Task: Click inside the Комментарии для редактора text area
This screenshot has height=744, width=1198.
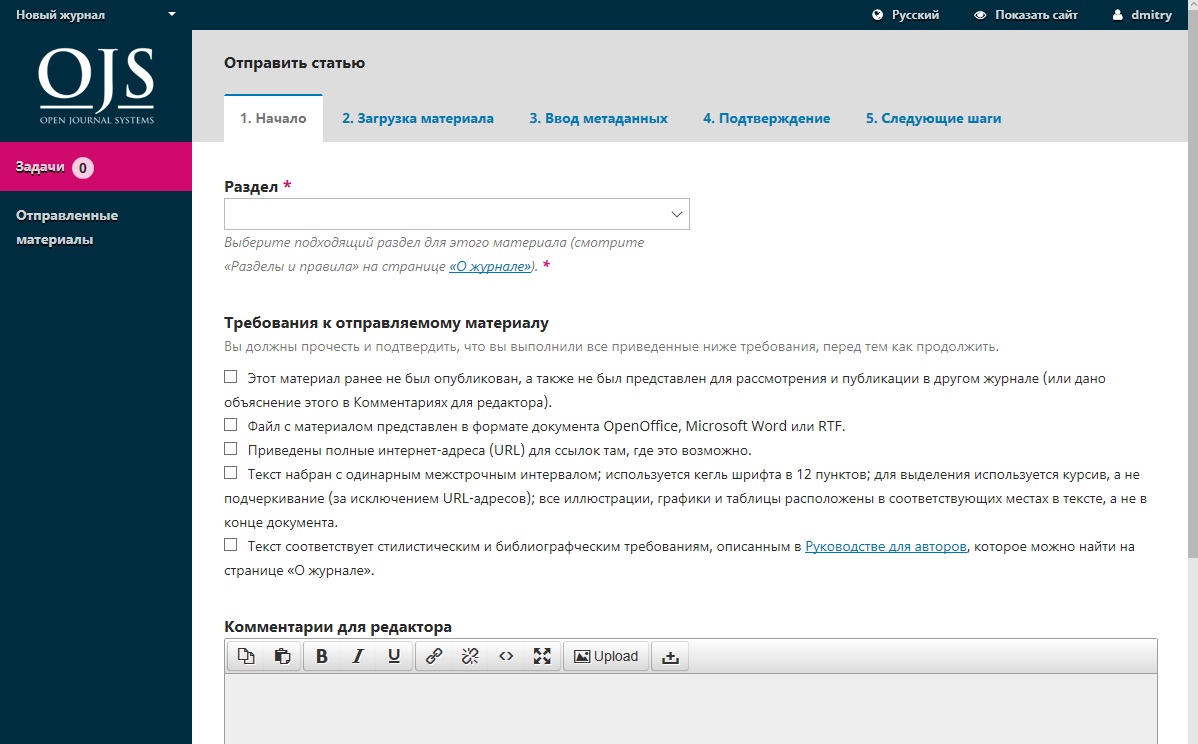Action: point(691,709)
